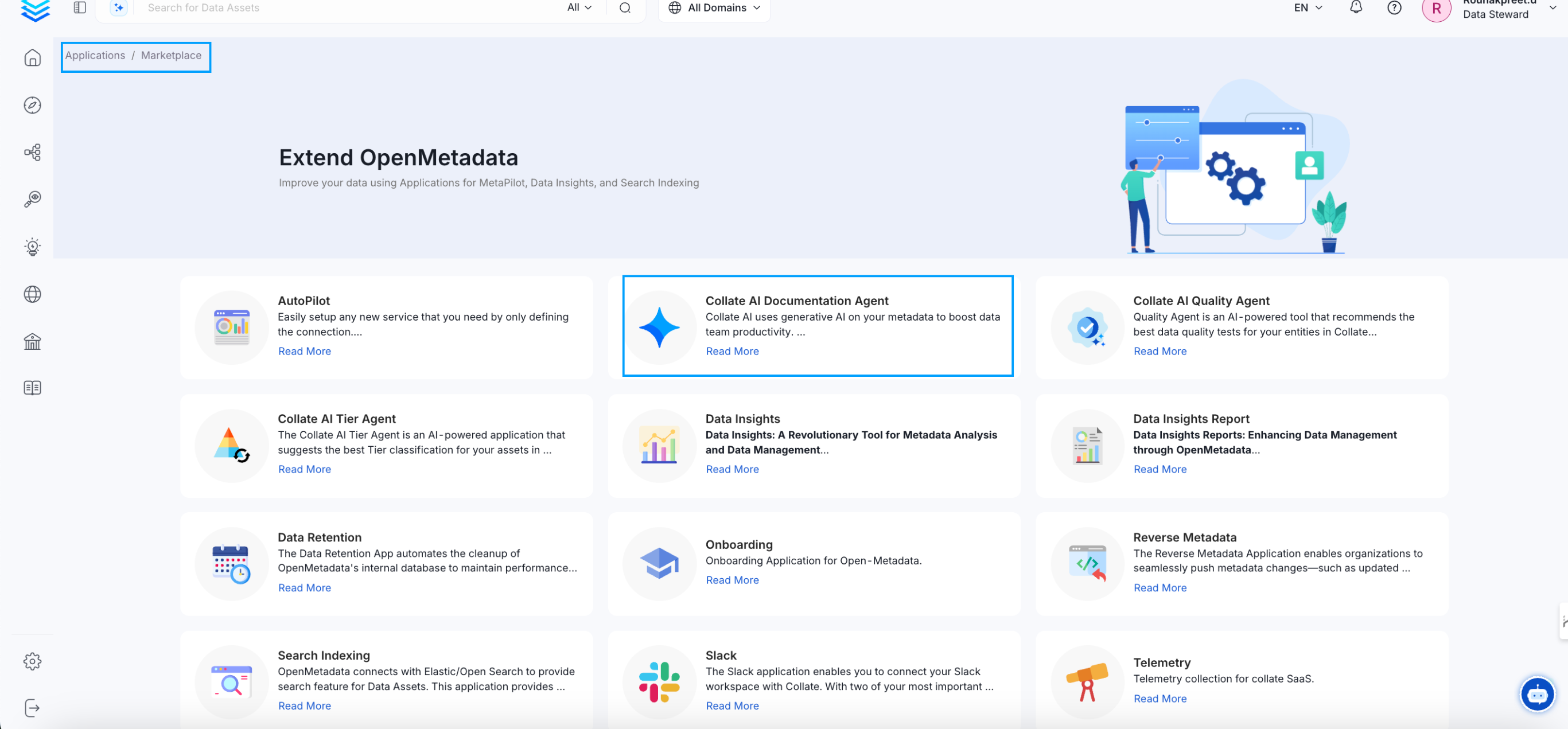Open Settings gear in sidebar
The width and height of the screenshot is (1568, 729).
(x=32, y=661)
